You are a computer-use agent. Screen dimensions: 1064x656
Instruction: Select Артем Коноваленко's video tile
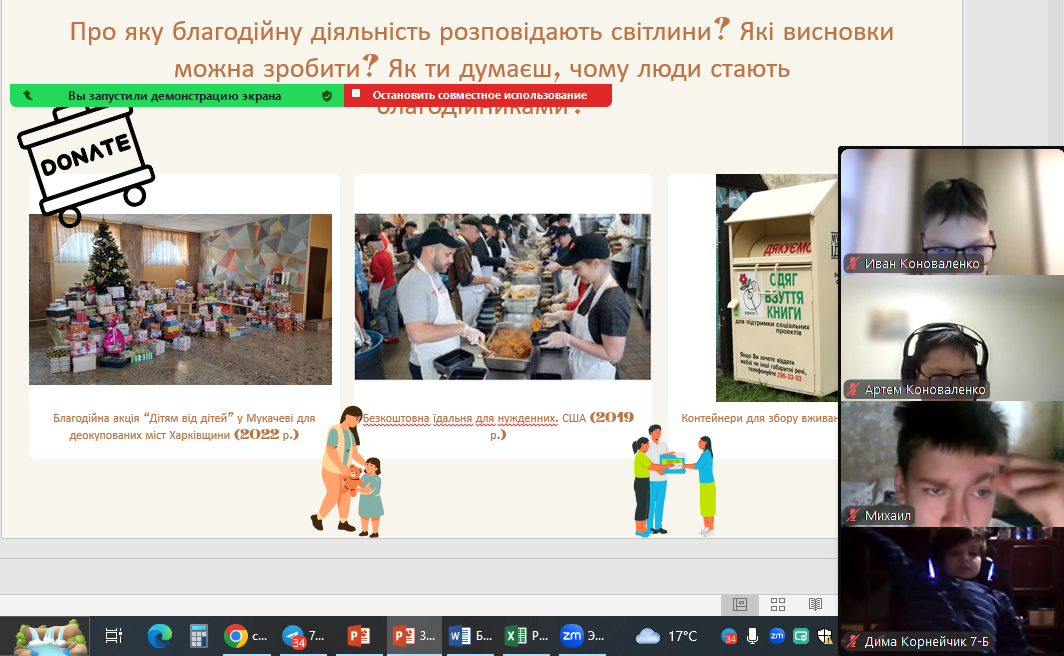pyautogui.click(x=952, y=338)
